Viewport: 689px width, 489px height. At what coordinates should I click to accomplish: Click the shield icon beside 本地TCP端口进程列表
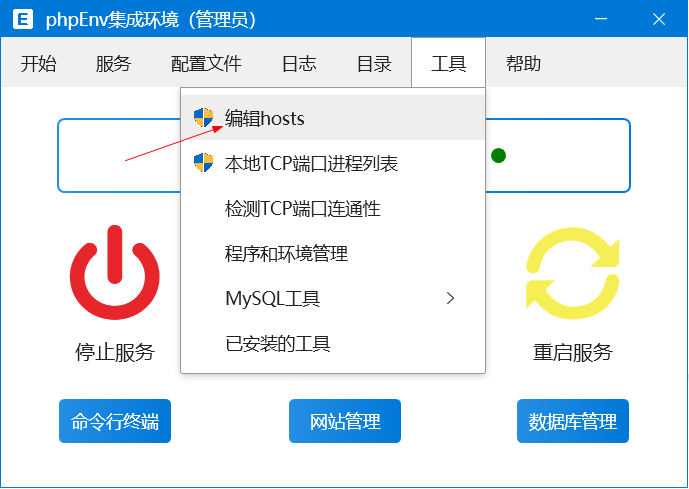203,163
